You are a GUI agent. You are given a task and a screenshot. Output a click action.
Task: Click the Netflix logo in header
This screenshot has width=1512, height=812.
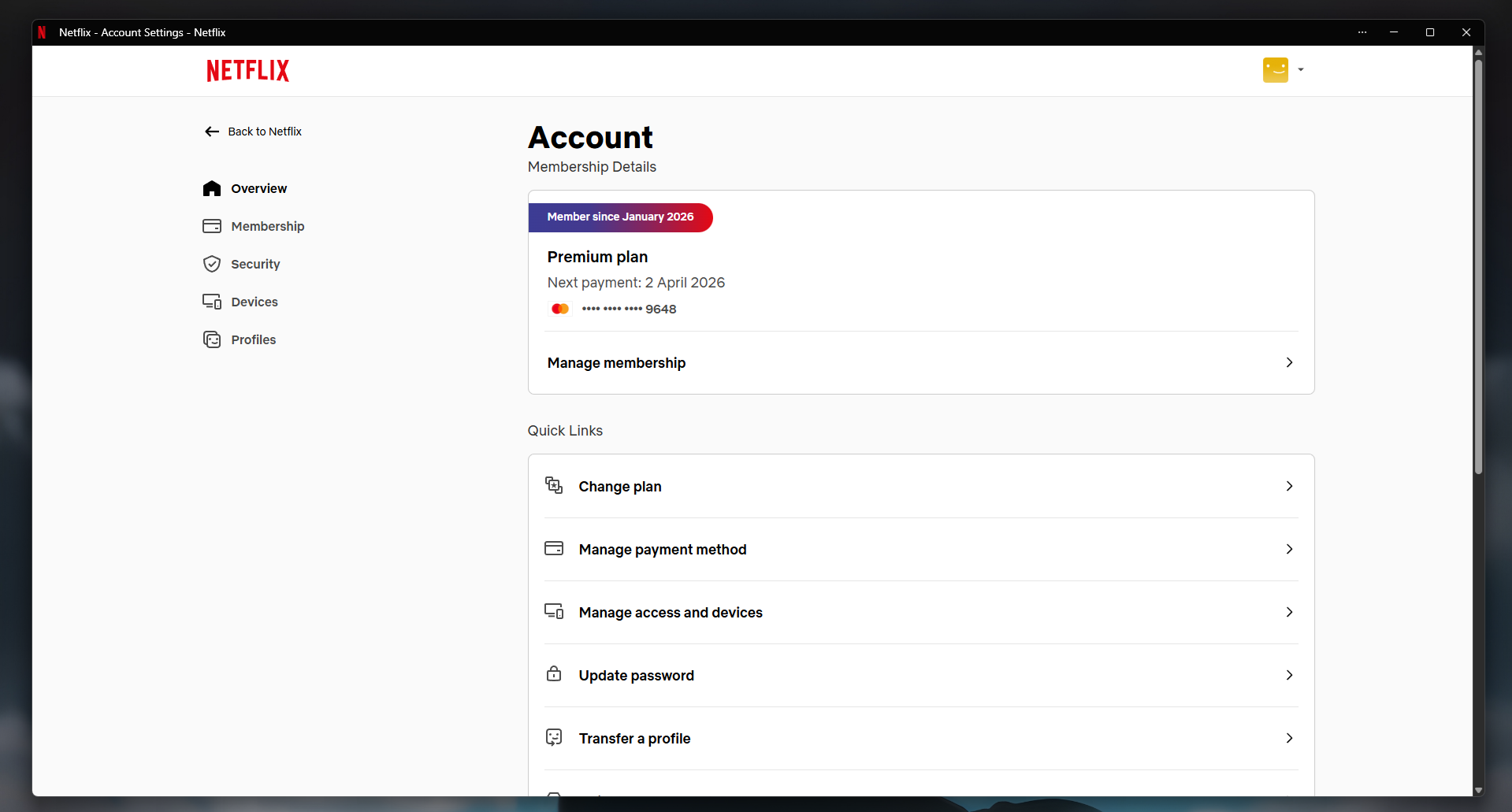[x=247, y=71]
